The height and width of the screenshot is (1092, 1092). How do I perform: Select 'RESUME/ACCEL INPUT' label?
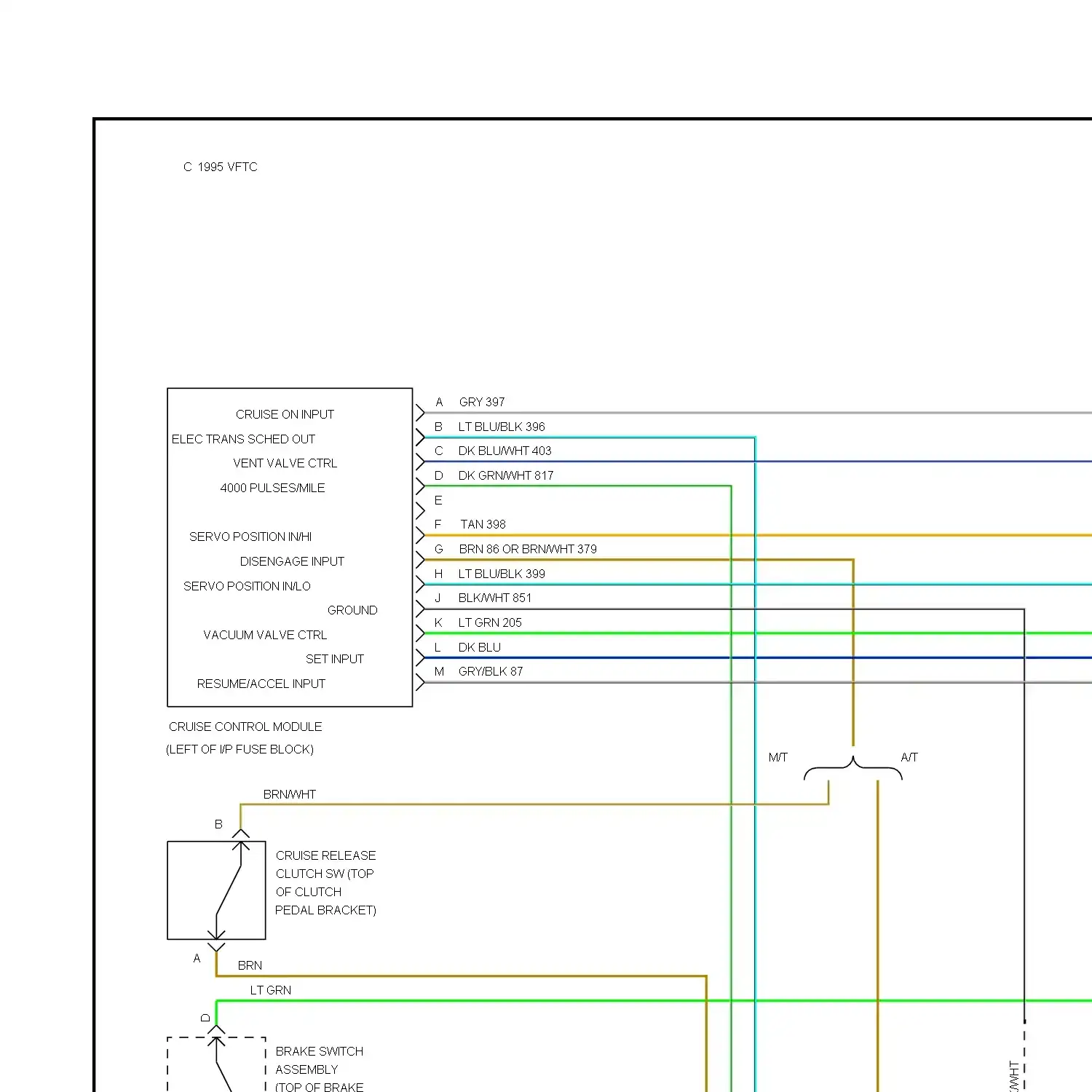261,684
